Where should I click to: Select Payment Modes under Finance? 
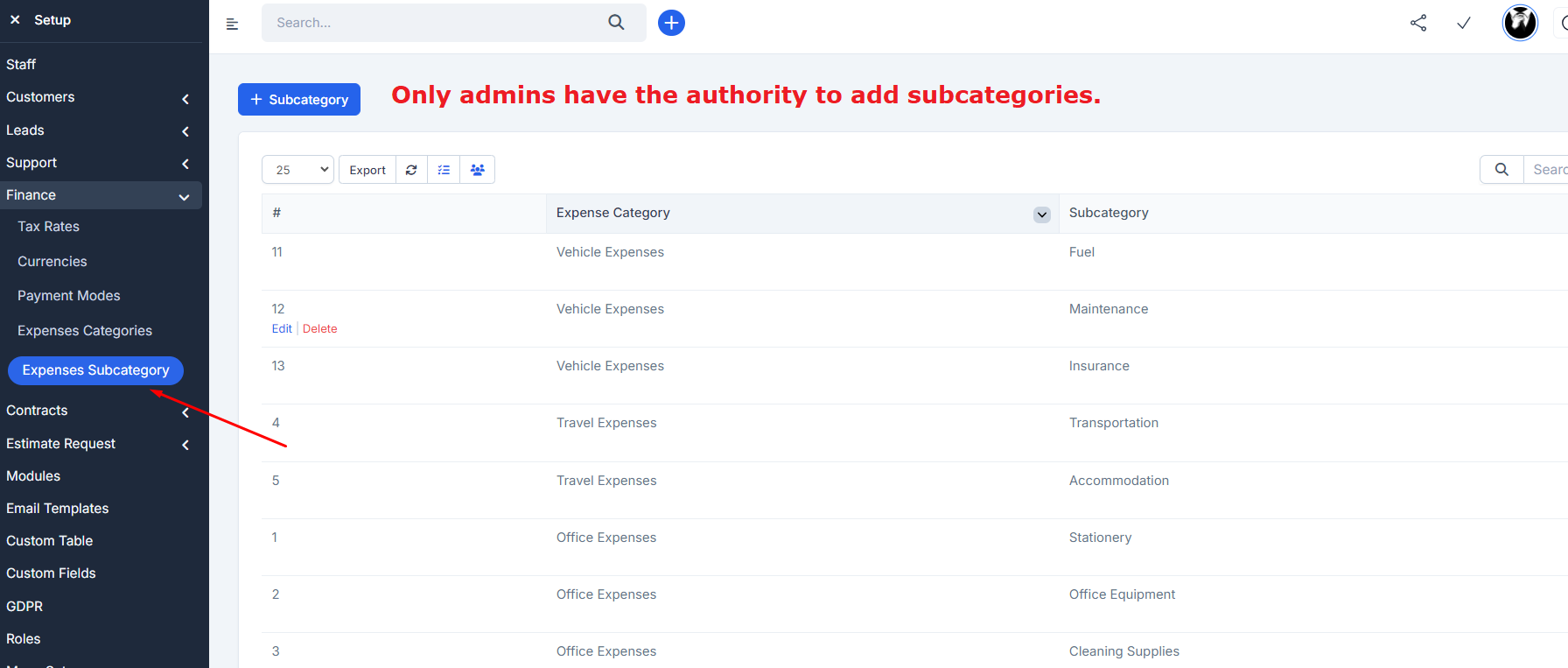click(x=69, y=296)
